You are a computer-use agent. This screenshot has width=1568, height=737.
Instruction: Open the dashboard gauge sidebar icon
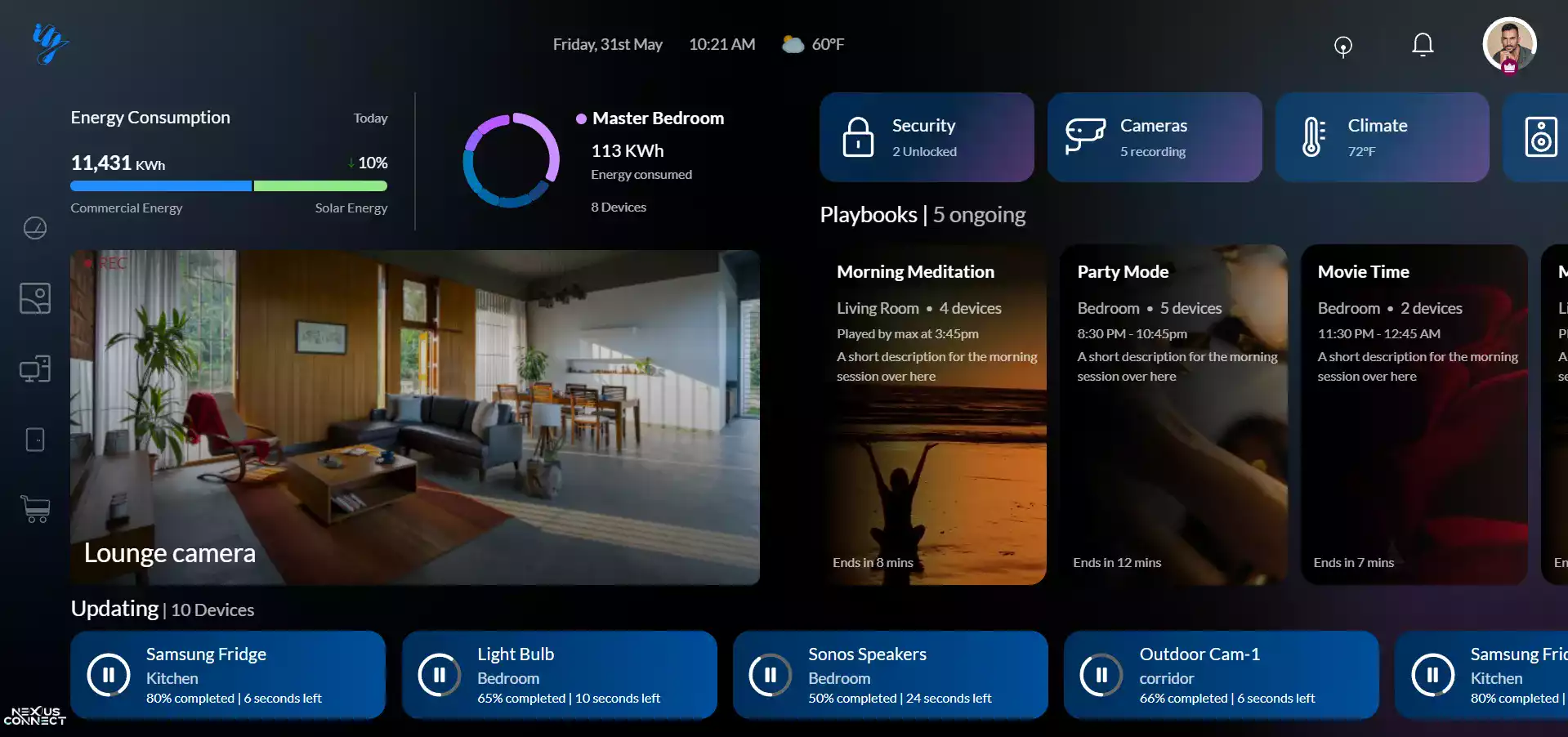35,228
